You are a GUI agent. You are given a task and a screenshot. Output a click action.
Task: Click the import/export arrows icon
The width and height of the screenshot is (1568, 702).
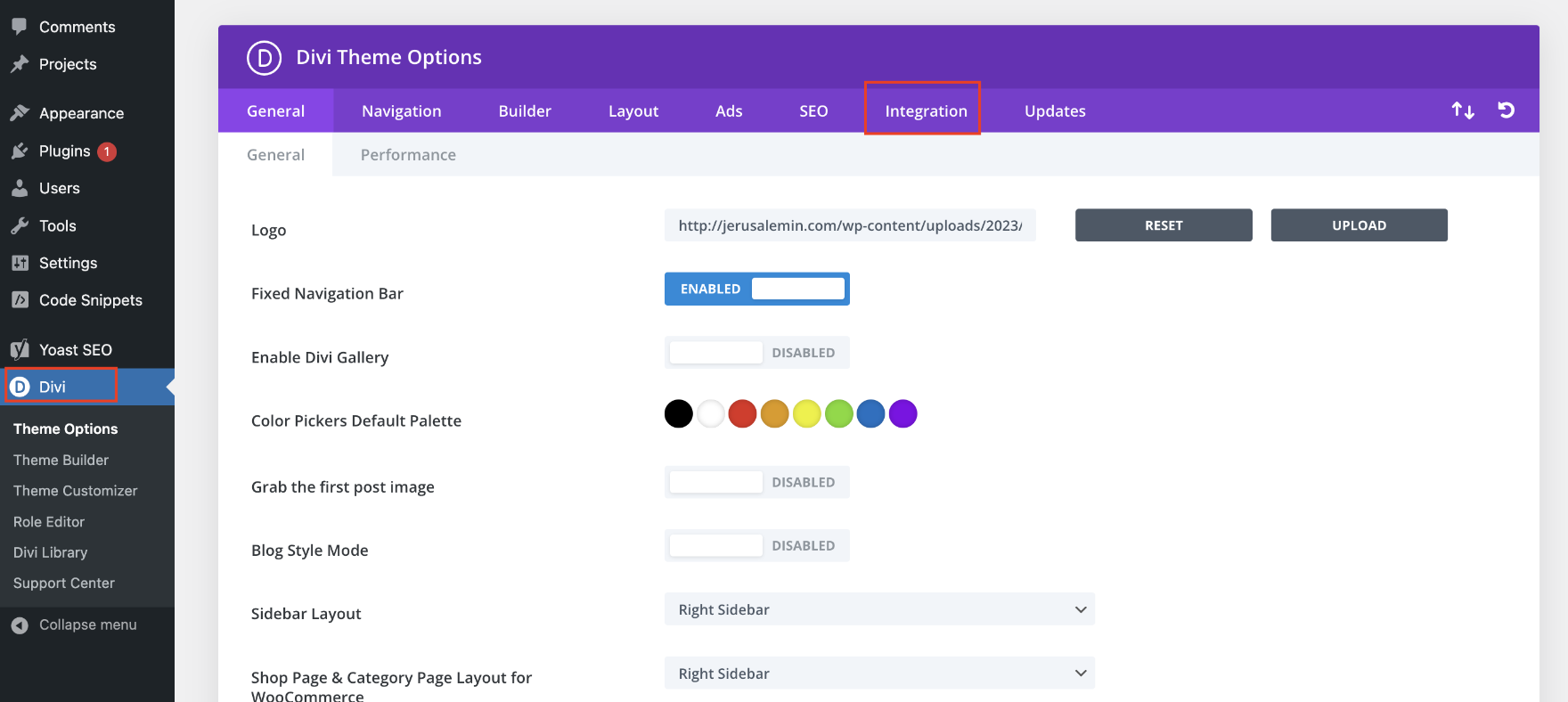[1462, 110]
